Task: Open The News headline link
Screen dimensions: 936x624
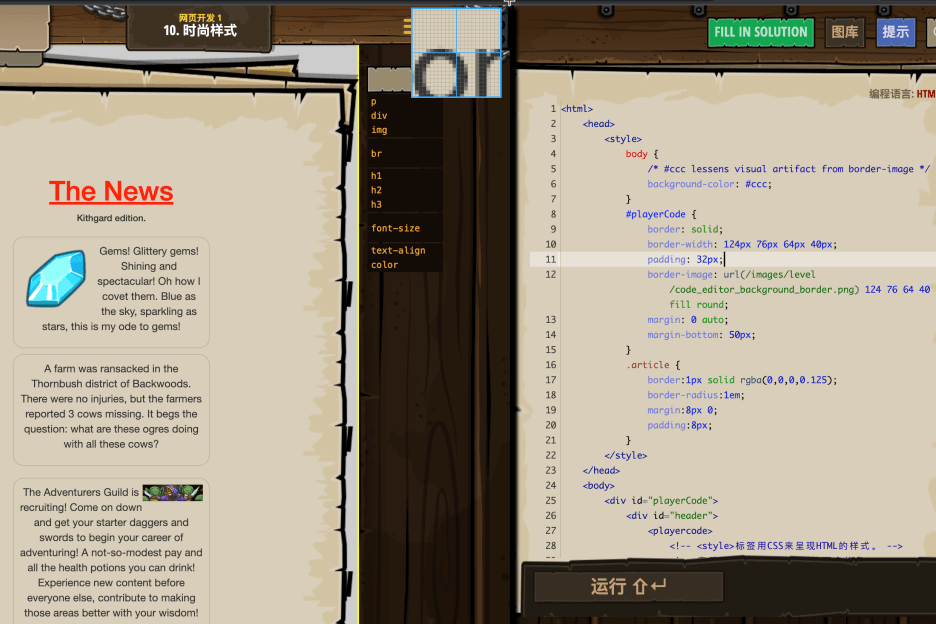Action: pyautogui.click(x=111, y=191)
